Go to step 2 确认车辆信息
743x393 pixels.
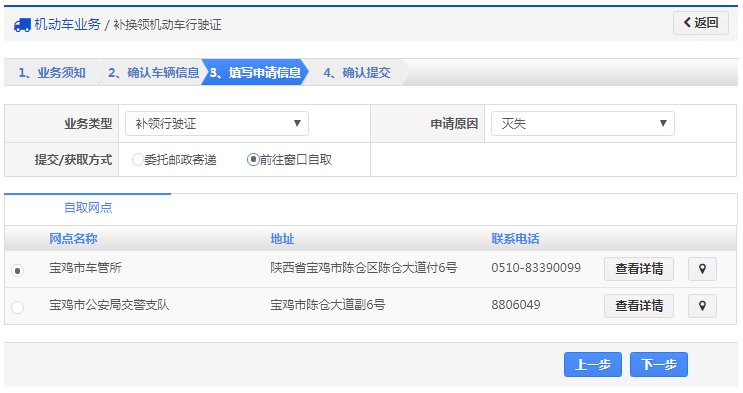tap(153, 73)
